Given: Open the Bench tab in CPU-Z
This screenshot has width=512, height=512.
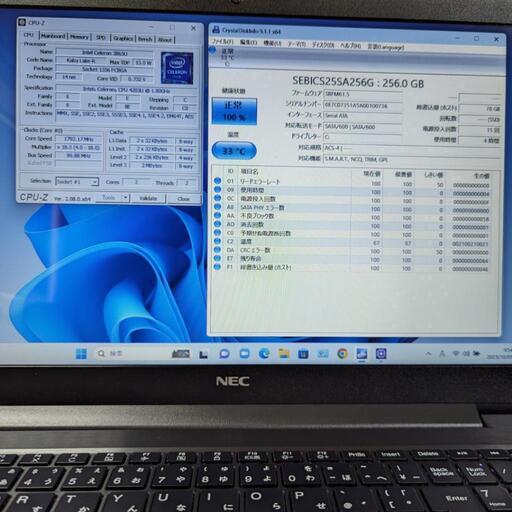Looking at the screenshot, I should [145, 39].
